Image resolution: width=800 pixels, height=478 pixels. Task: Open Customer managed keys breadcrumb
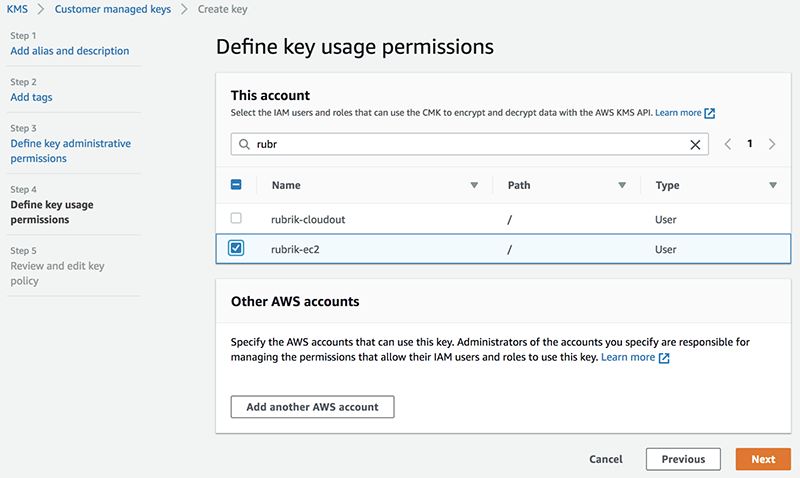113,9
